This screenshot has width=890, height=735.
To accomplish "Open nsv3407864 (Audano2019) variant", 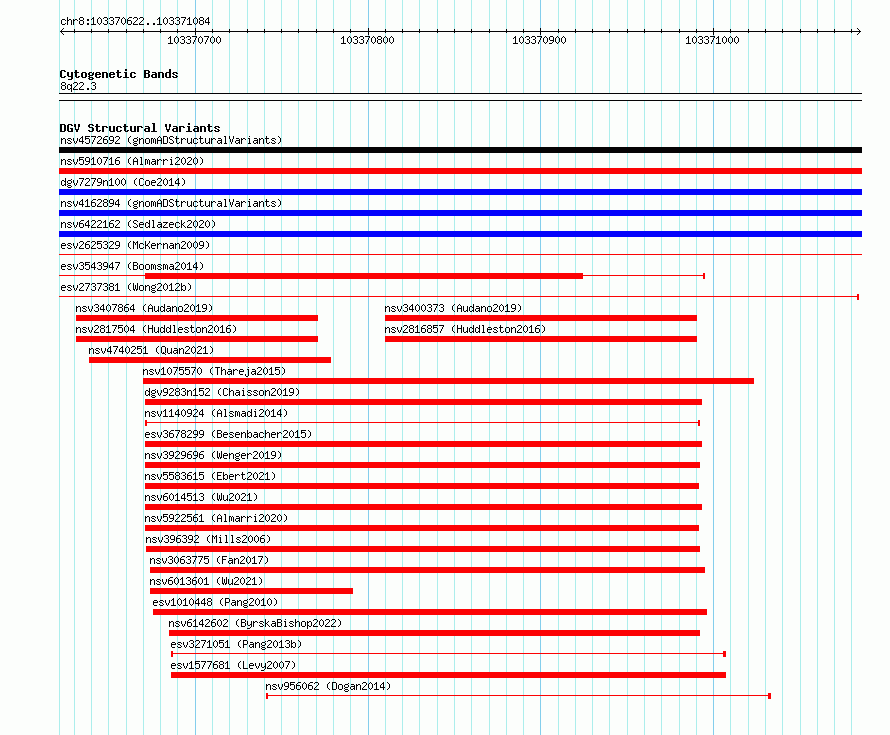I will (x=144, y=308).
